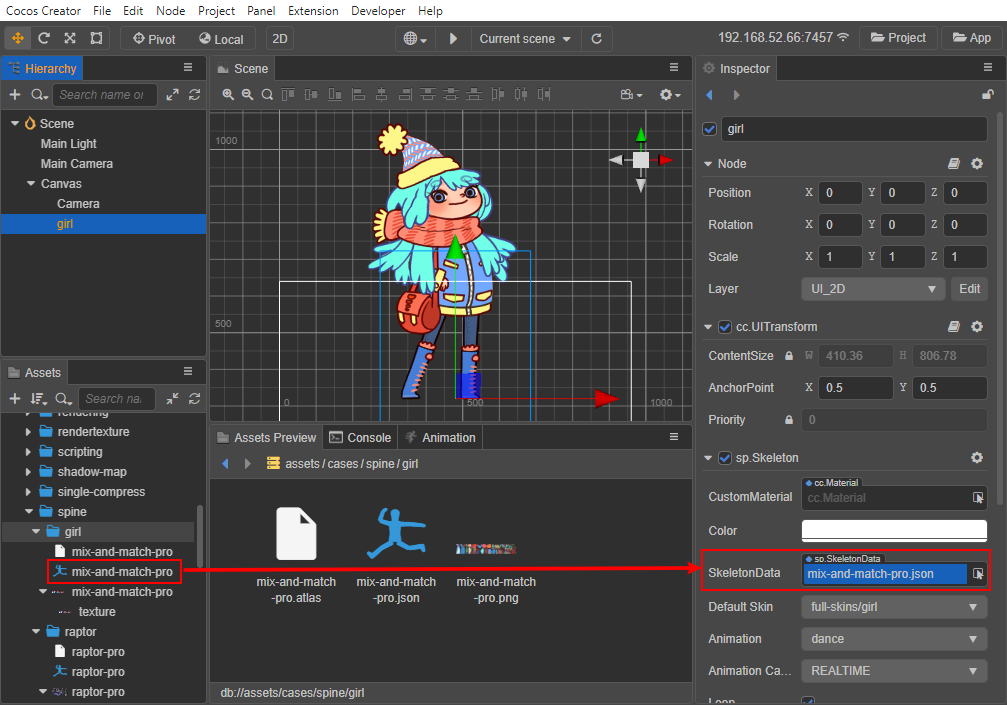Open the sp.Skeleton Color swatch
This screenshot has height=705, width=1007.
tap(894, 531)
